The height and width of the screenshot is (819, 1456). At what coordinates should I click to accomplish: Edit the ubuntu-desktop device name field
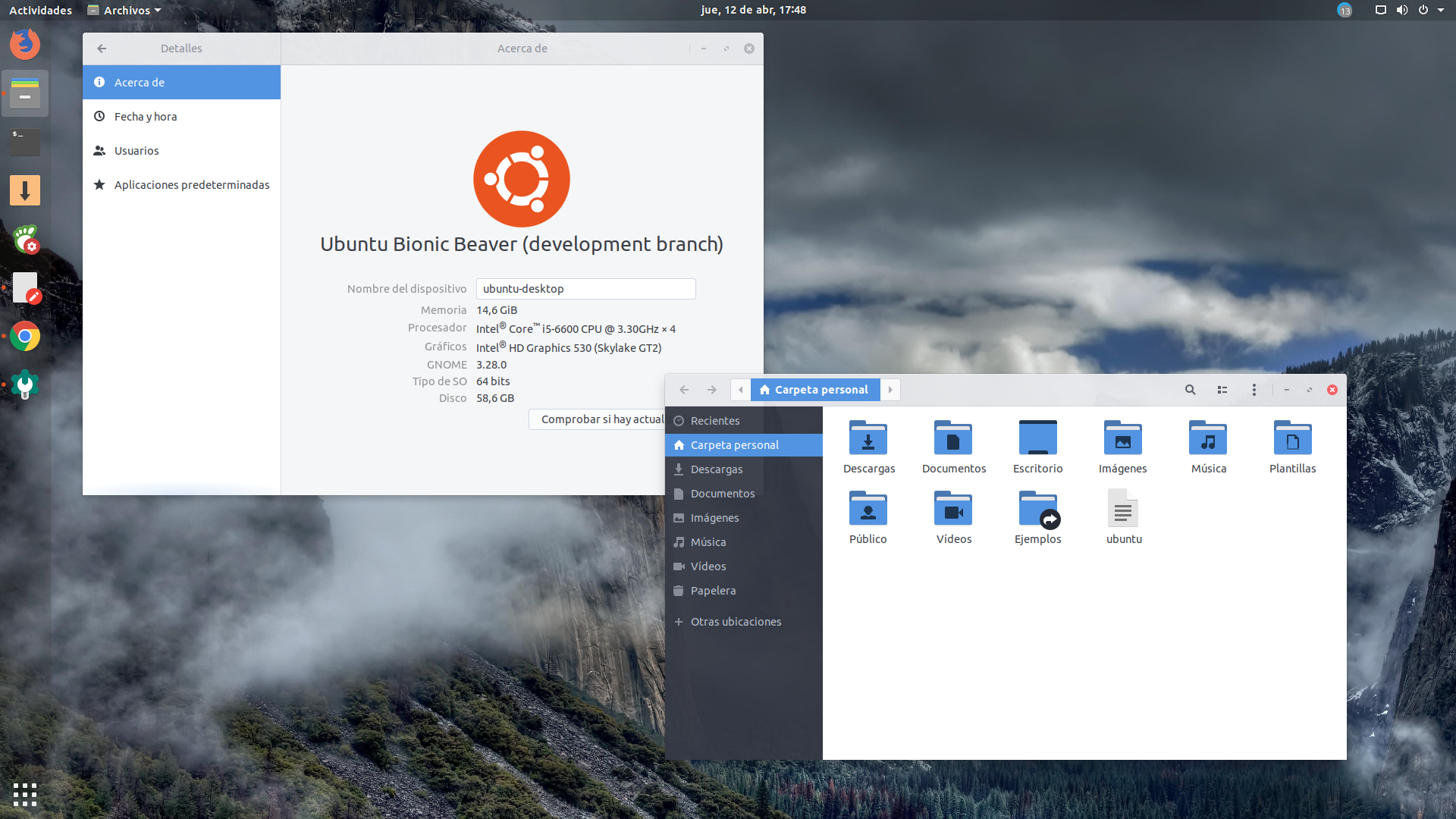[x=585, y=288]
